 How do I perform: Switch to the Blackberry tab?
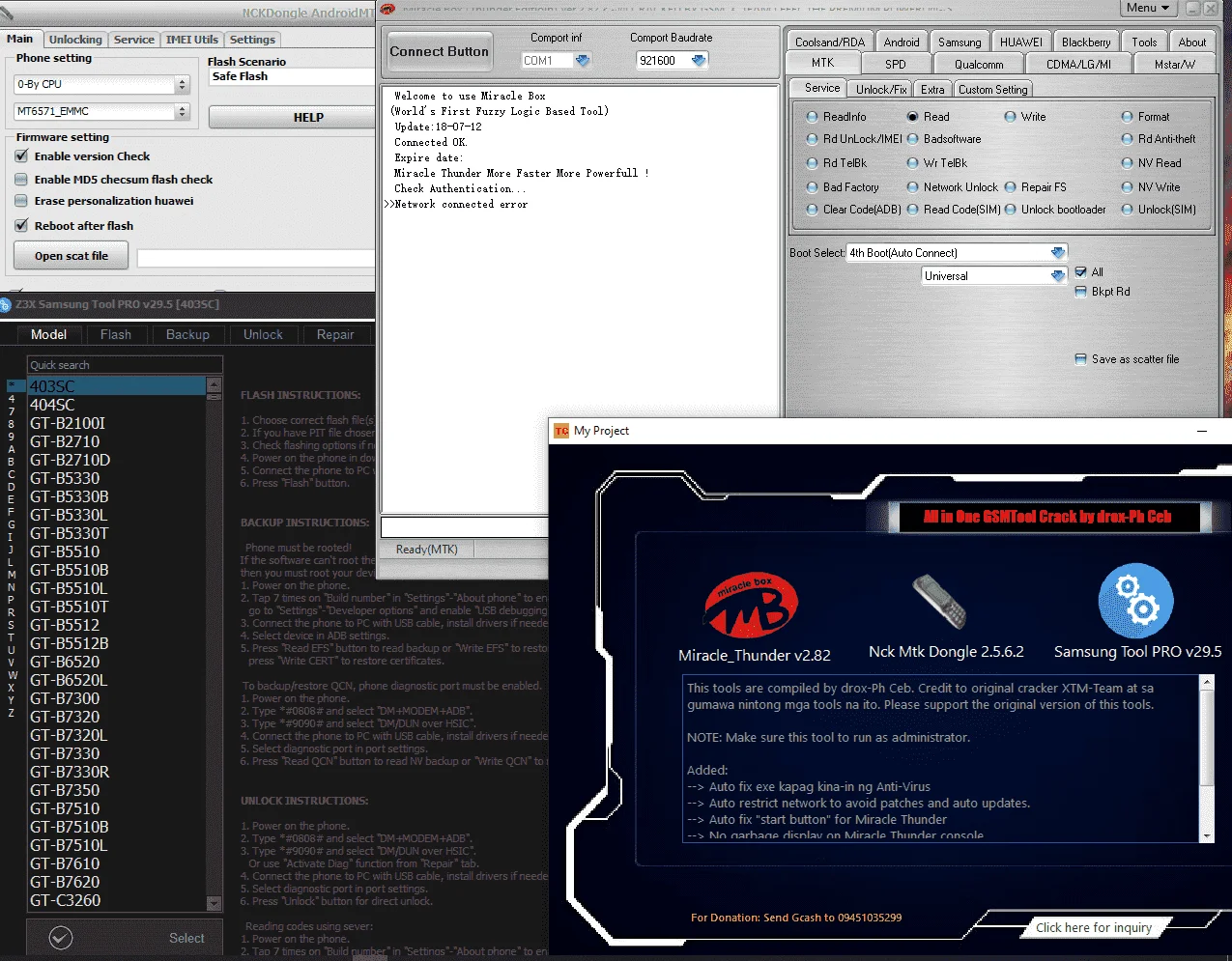pos(1085,42)
